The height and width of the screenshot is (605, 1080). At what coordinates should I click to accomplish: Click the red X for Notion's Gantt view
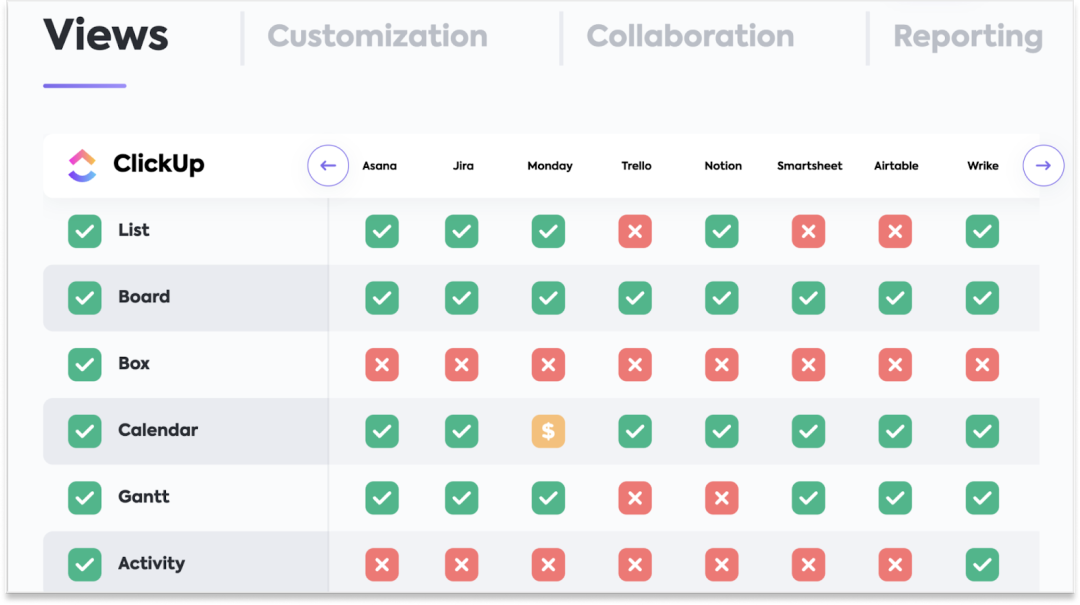(722, 497)
